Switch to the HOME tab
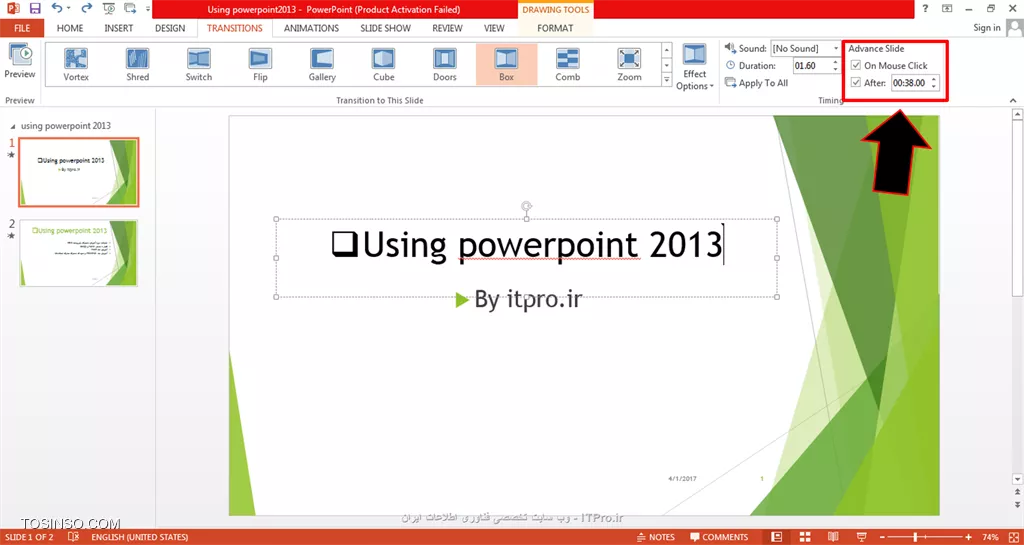Image resolution: width=1024 pixels, height=545 pixels. click(x=70, y=28)
